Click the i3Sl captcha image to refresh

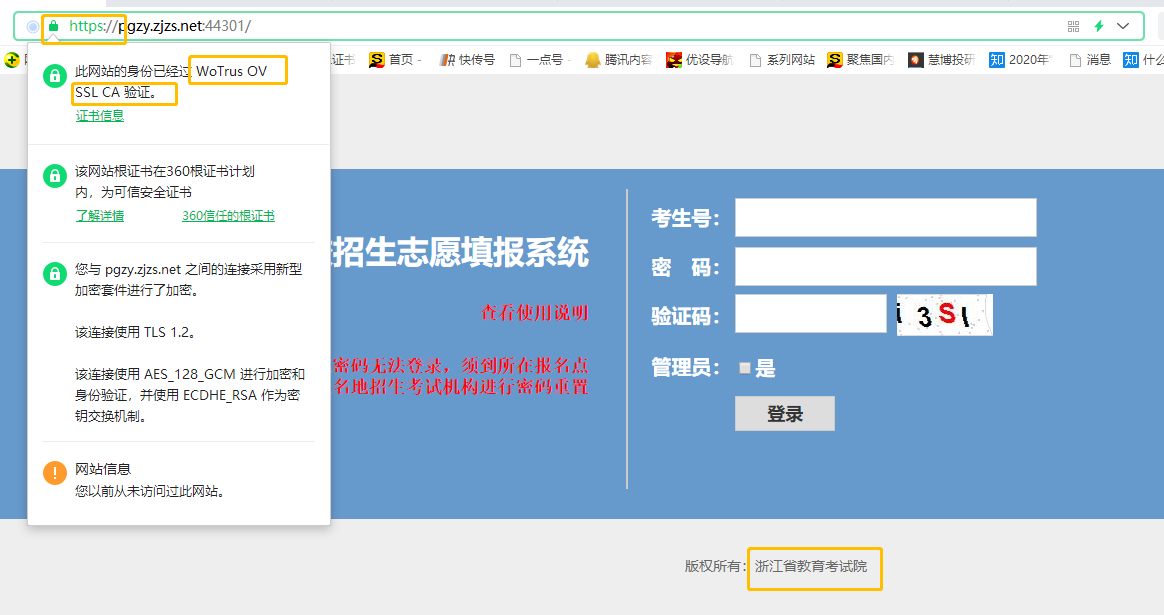click(944, 315)
